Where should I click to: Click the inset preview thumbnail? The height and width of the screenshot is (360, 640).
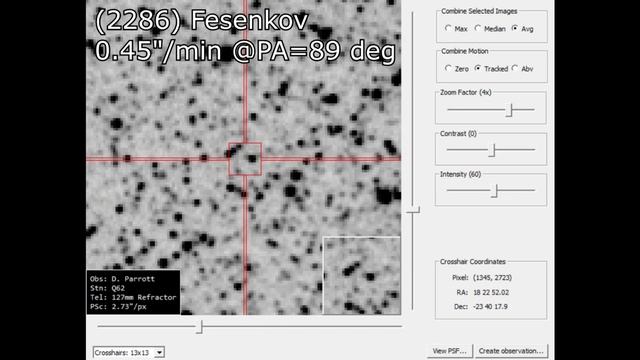362,276
